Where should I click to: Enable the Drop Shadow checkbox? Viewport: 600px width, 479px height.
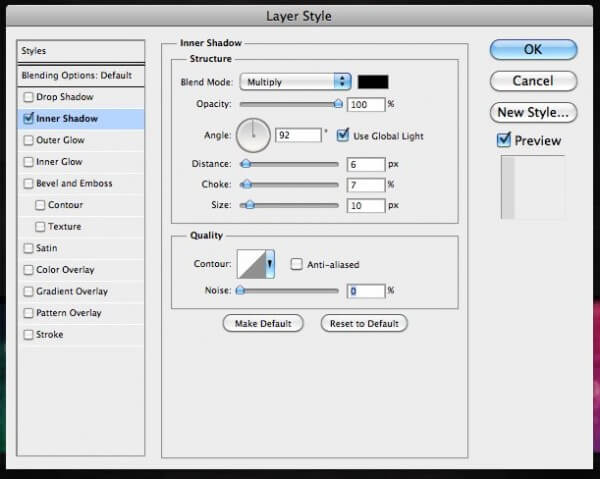[28, 97]
